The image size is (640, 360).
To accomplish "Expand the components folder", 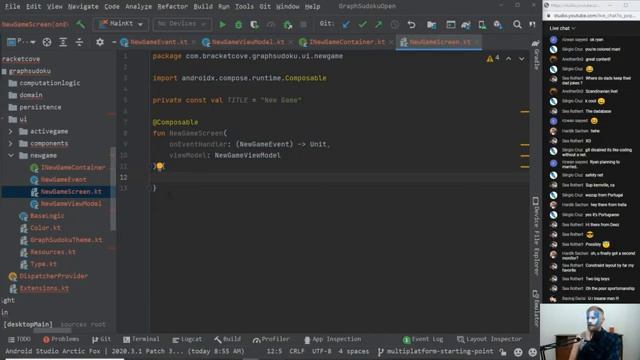I will tap(11, 143).
